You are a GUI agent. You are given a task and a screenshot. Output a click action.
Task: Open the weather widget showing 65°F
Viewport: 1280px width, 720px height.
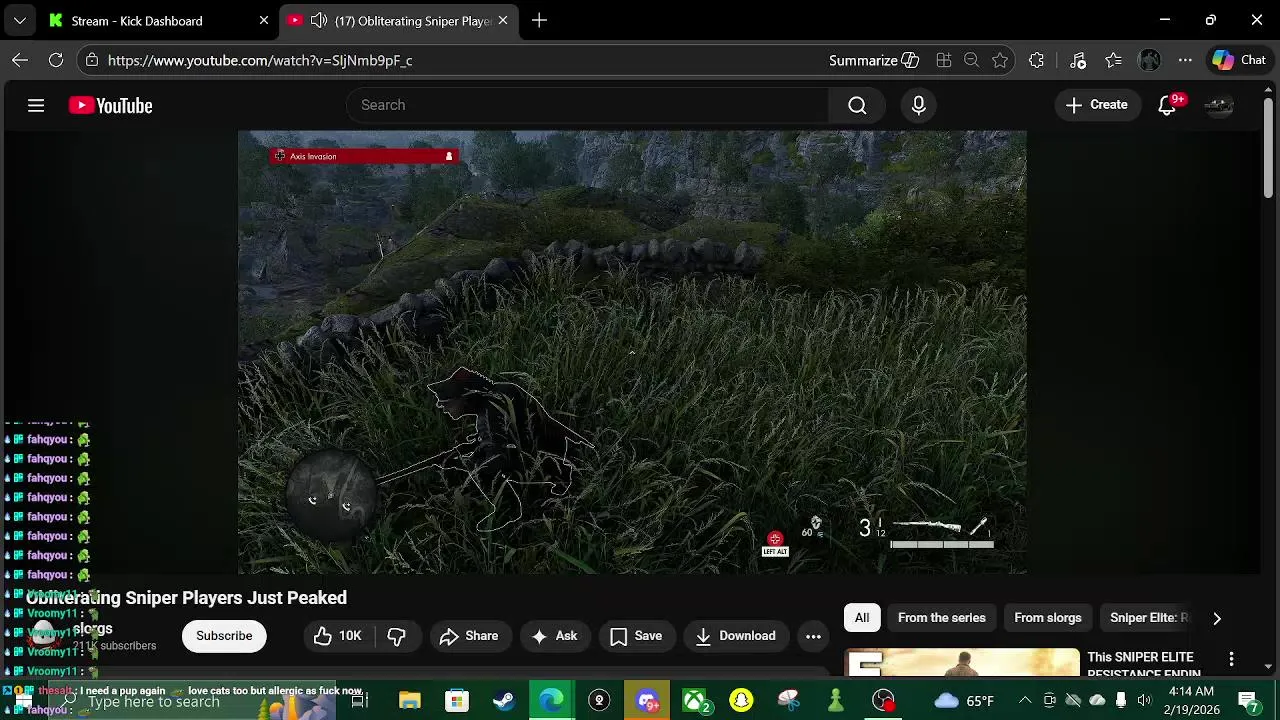pos(963,701)
